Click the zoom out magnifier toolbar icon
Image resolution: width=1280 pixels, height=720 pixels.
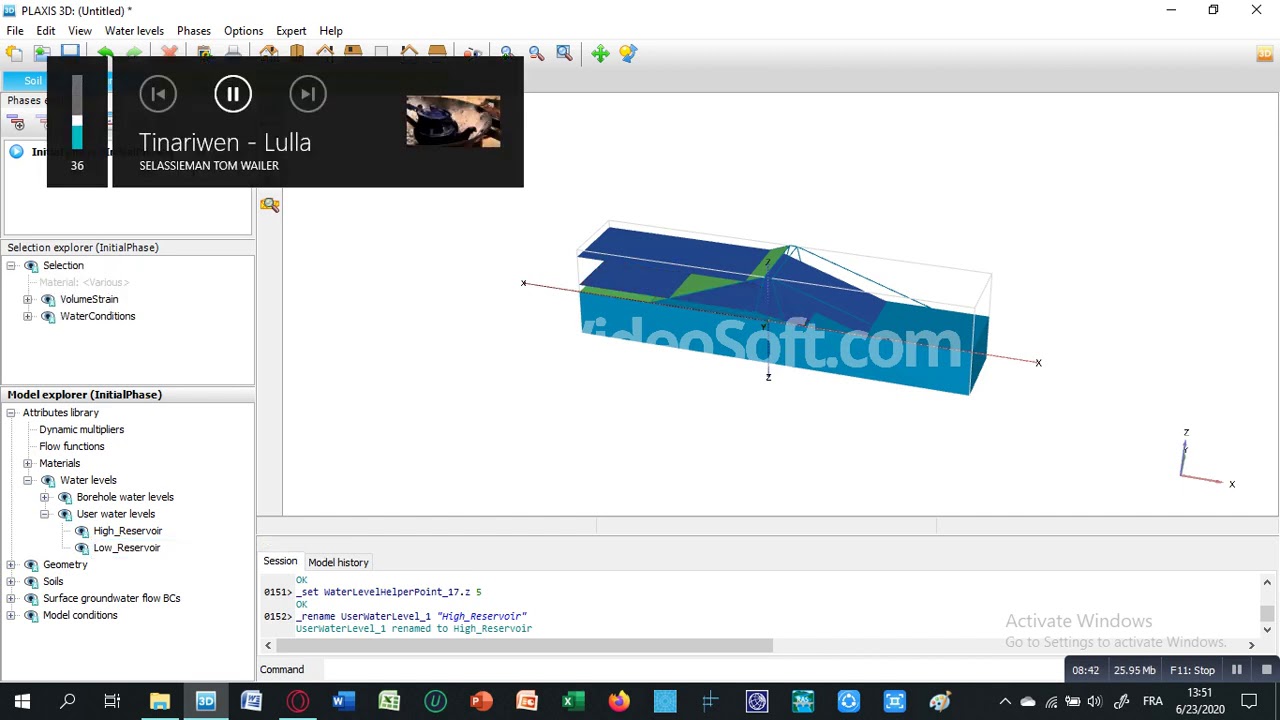point(536,54)
